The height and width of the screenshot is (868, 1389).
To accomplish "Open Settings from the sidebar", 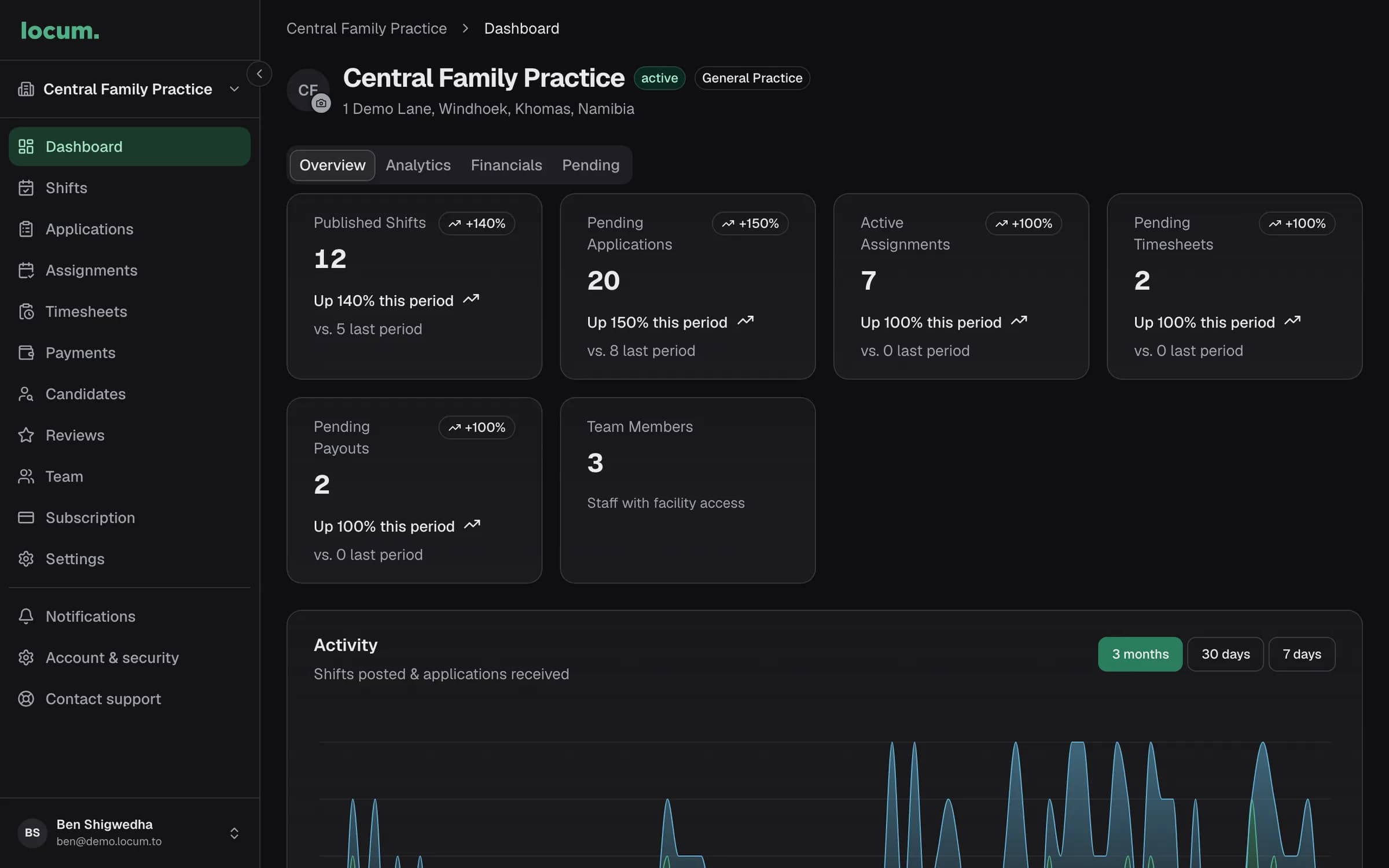I will click(130, 559).
